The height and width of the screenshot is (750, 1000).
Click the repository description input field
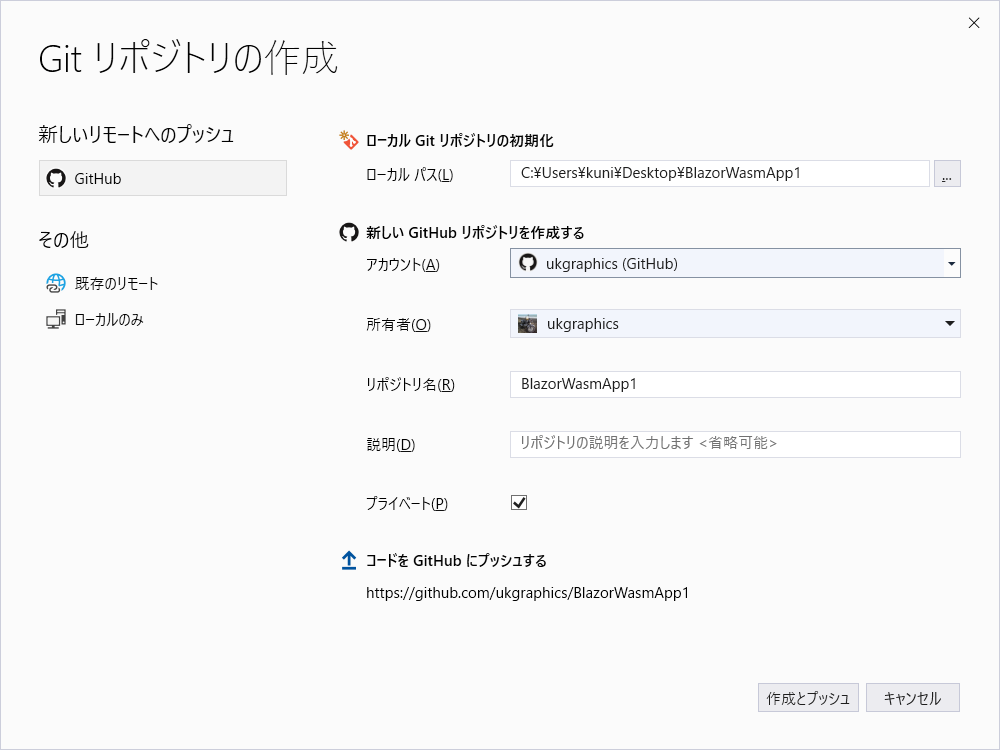[735, 444]
